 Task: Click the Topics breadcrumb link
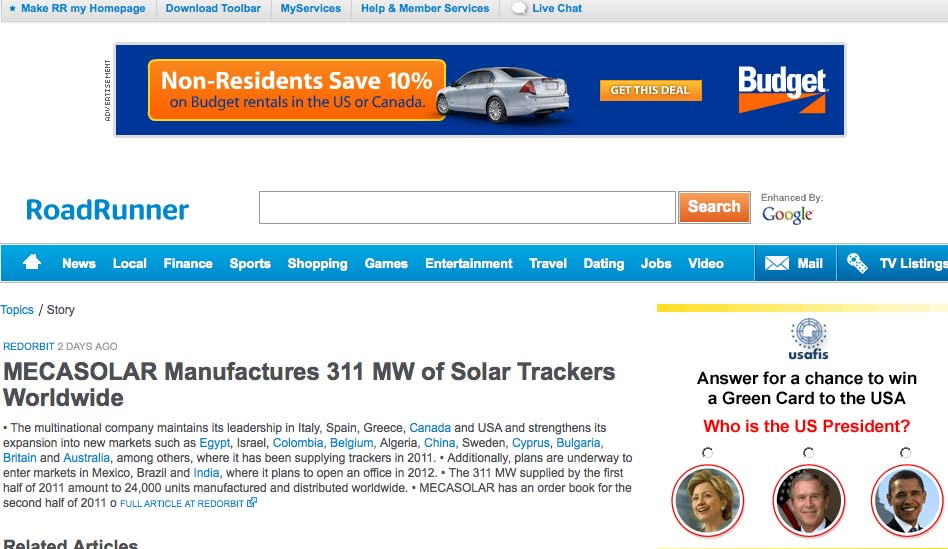coord(17,310)
